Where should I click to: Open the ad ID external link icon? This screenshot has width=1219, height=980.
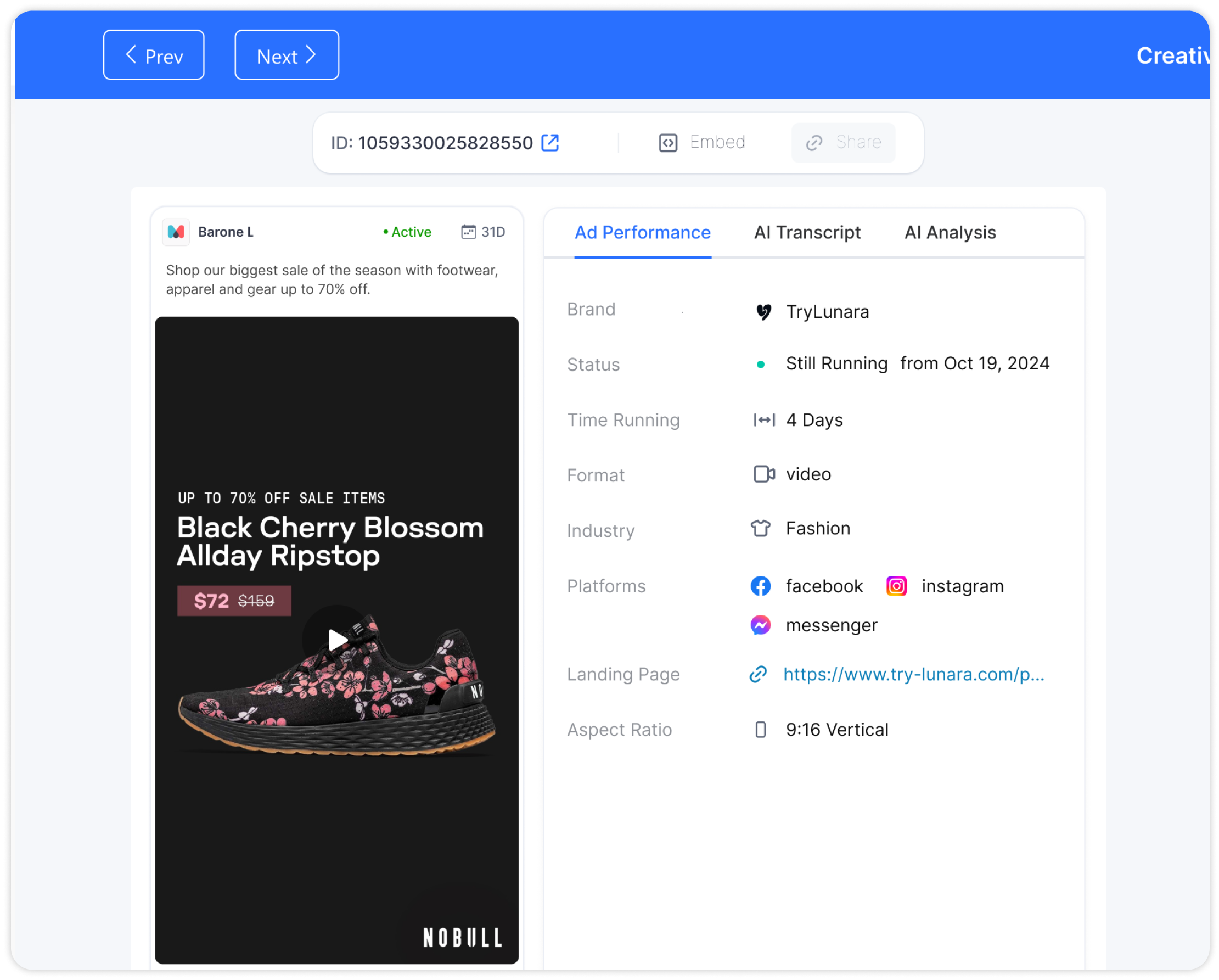coord(550,143)
